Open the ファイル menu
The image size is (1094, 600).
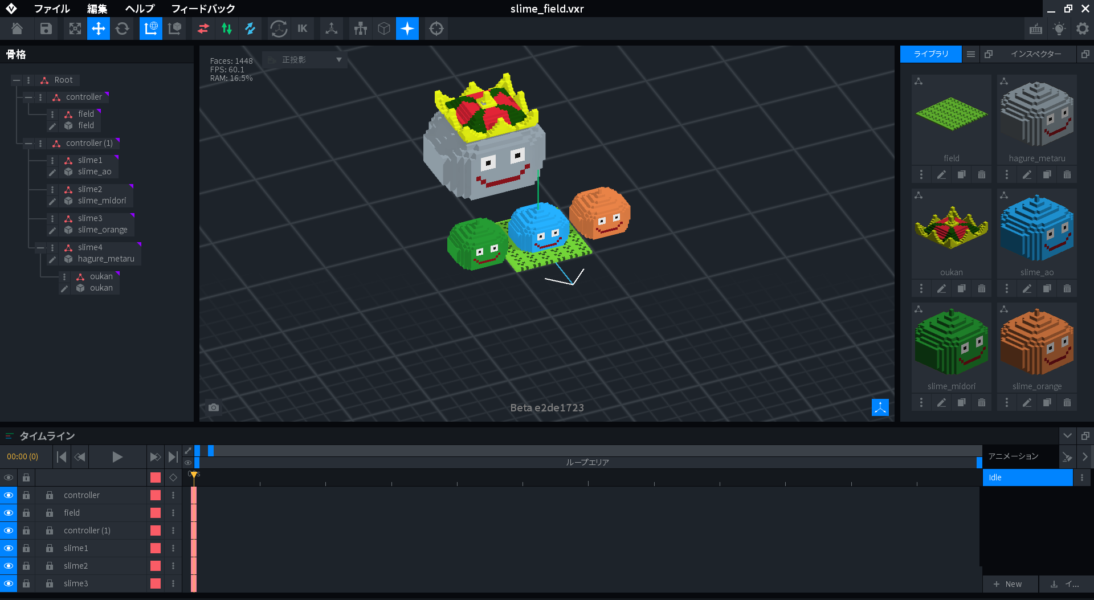(x=52, y=8)
